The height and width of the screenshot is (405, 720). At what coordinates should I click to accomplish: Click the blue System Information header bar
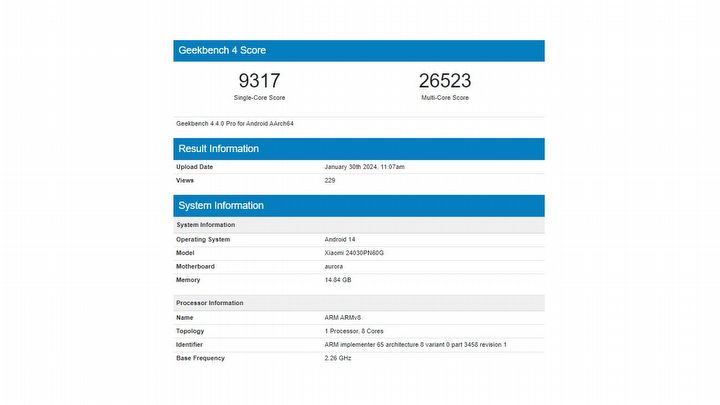(358, 205)
